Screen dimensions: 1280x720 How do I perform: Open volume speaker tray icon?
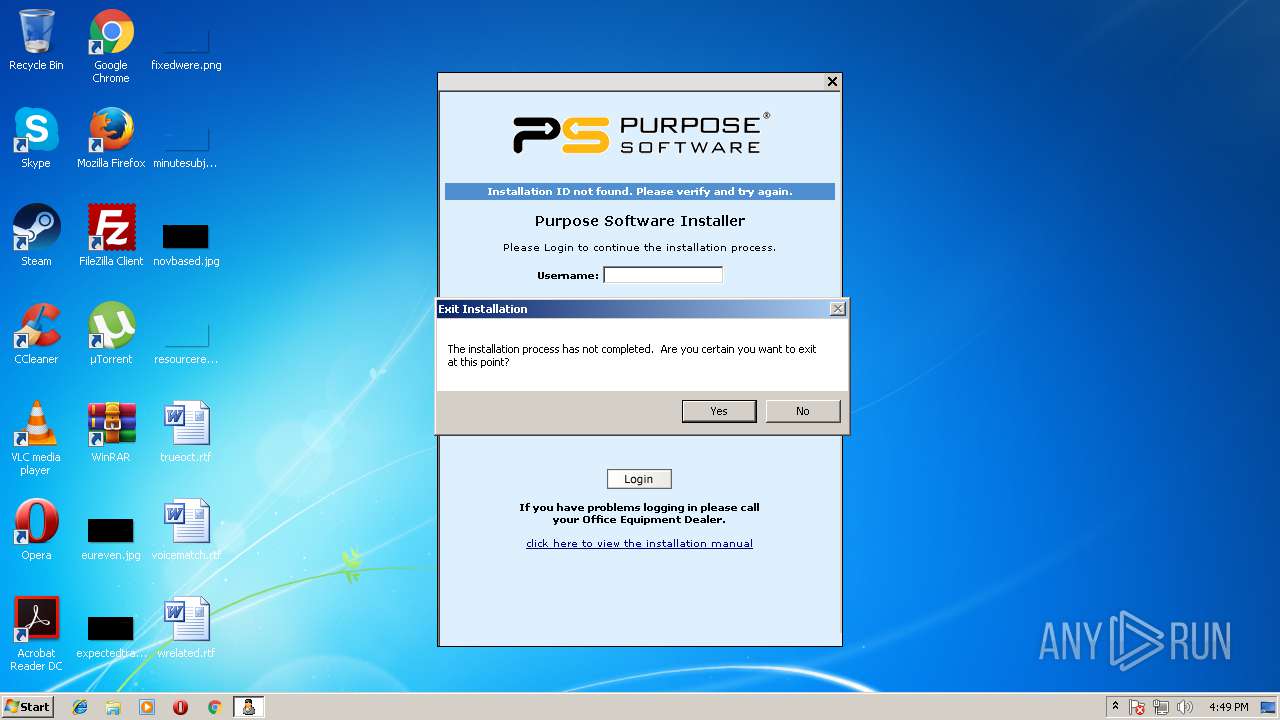click(x=1185, y=707)
